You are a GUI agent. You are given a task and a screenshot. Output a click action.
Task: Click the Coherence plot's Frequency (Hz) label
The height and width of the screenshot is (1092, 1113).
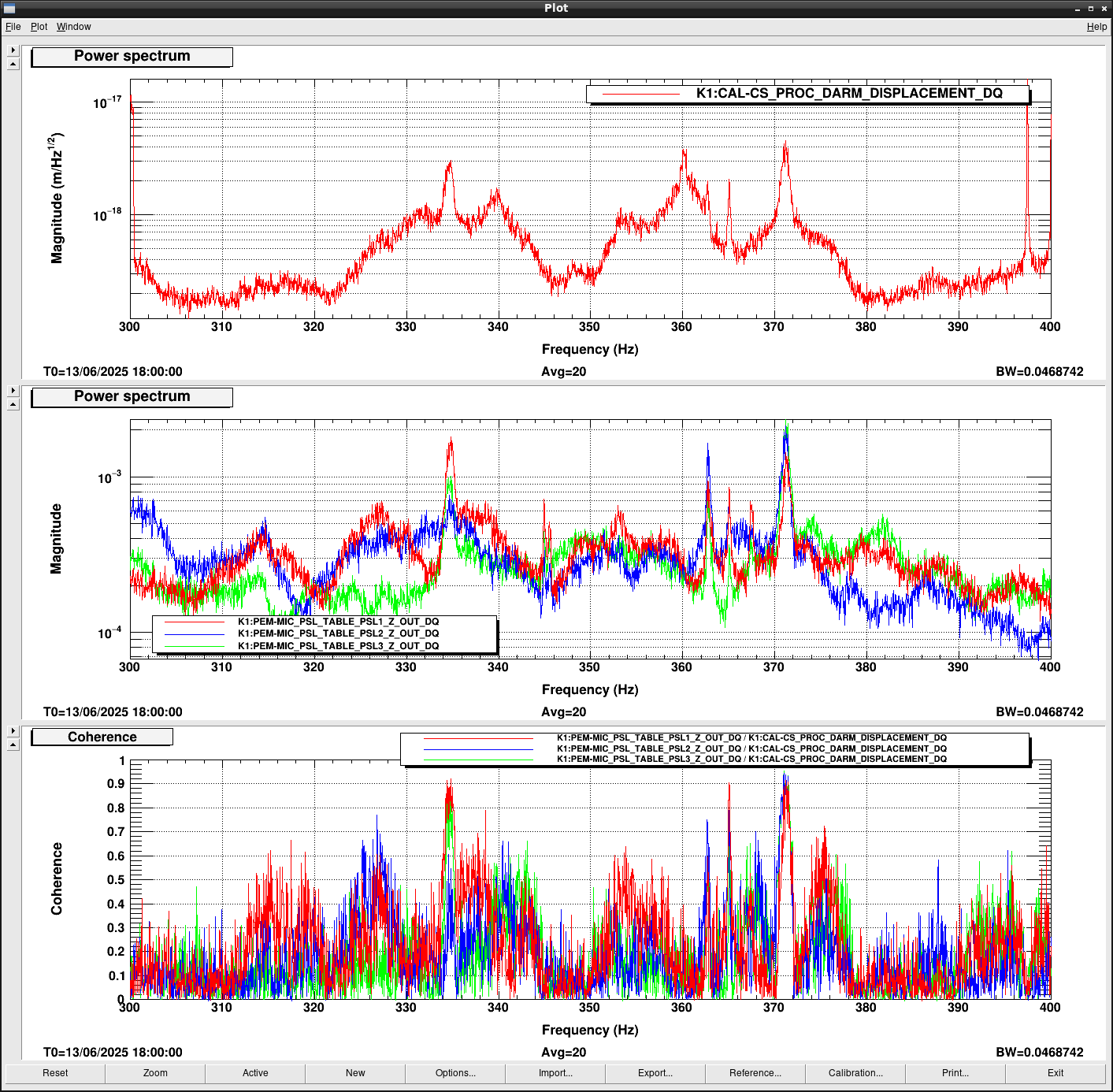(x=590, y=1031)
